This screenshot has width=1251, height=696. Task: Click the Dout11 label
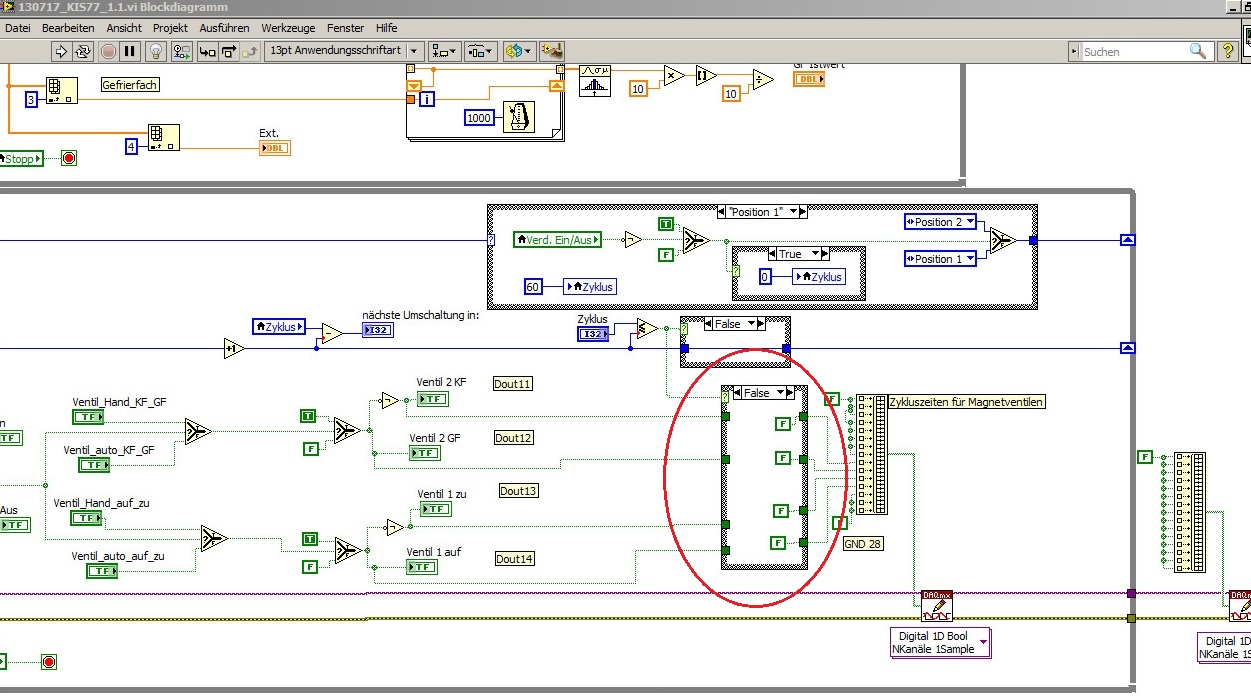pos(513,384)
